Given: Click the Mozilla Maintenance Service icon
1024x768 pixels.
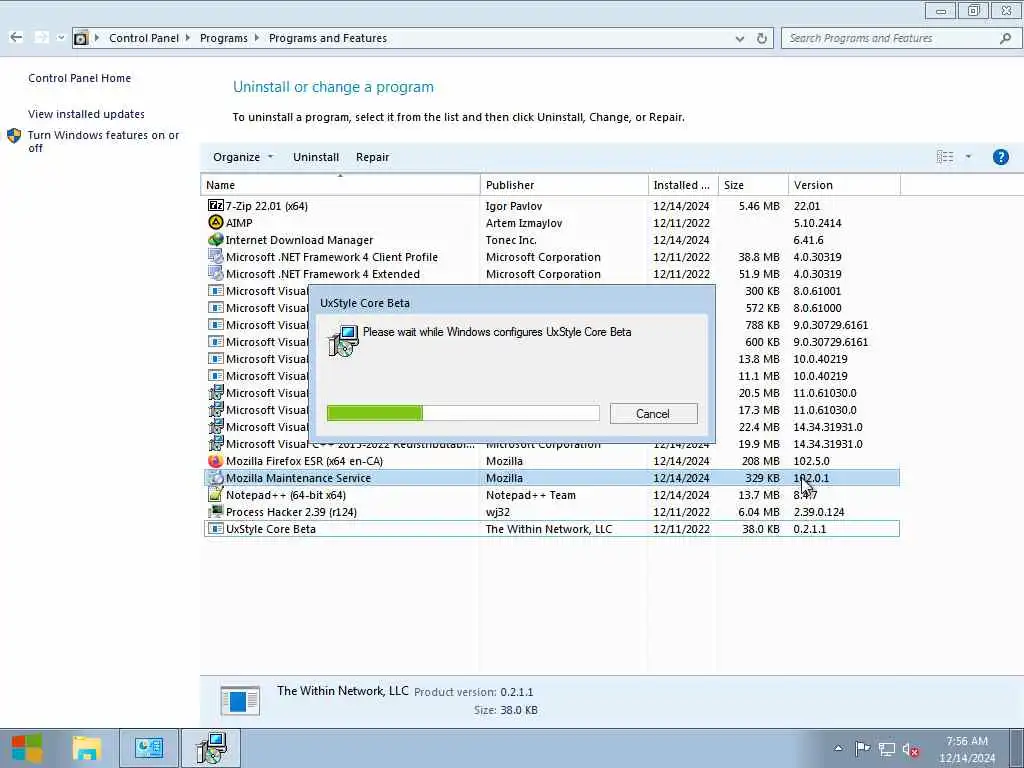Looking at the screenshot, I should (216, 477).
